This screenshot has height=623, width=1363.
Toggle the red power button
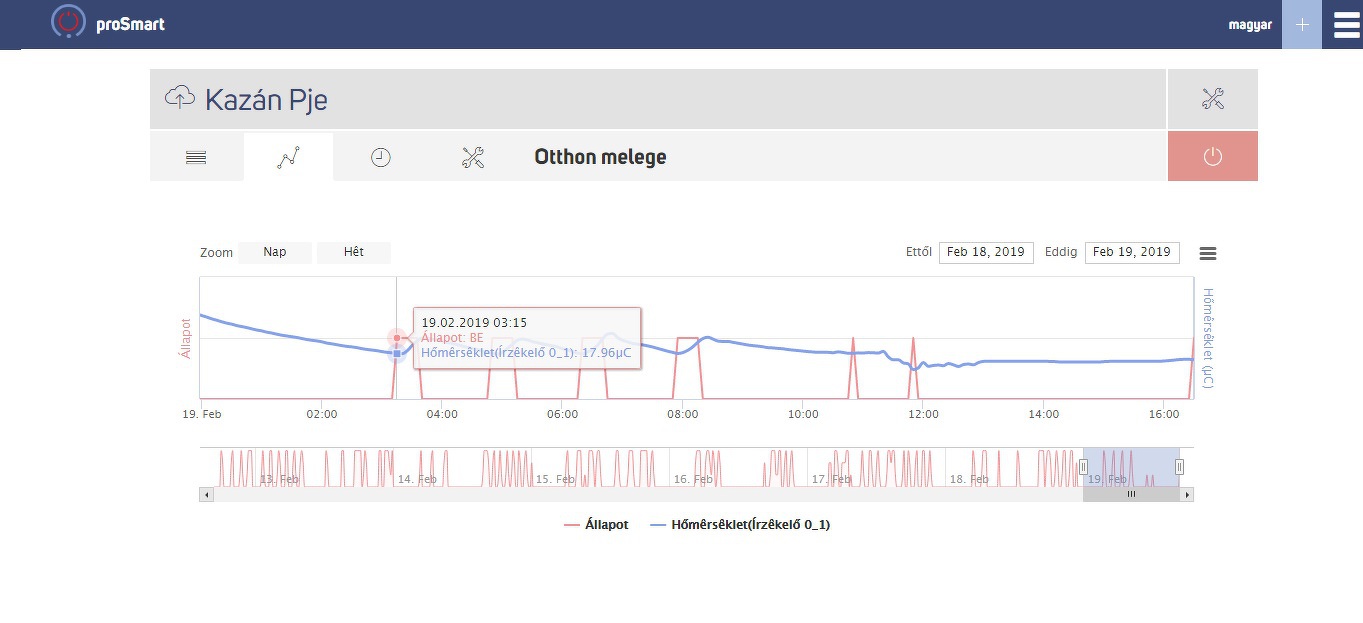pyautogui.click(x=1212, y=157)
